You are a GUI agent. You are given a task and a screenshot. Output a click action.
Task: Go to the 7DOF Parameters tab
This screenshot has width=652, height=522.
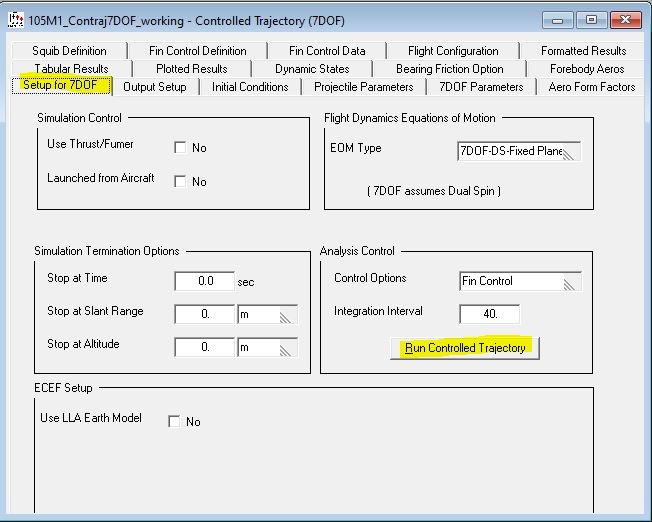click(x=481, y=87)
